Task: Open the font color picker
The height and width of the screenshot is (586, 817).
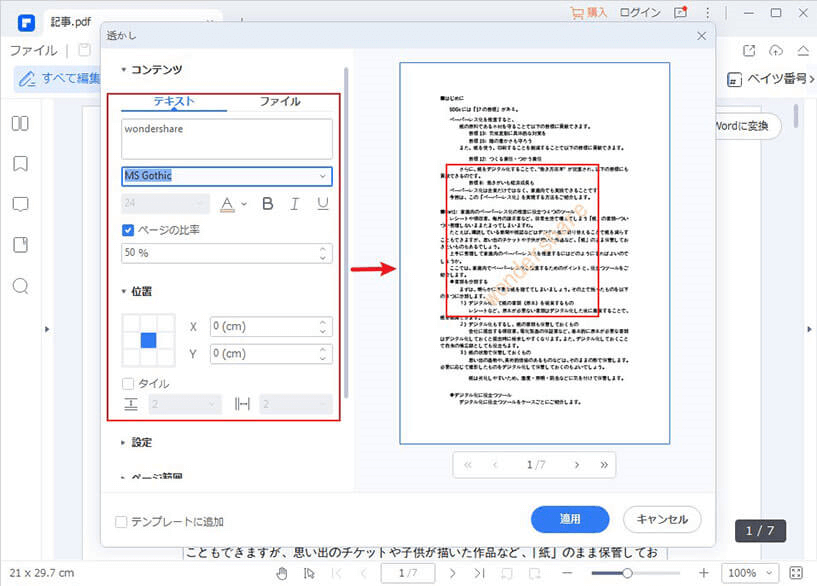Action: (x=231, y=204)
